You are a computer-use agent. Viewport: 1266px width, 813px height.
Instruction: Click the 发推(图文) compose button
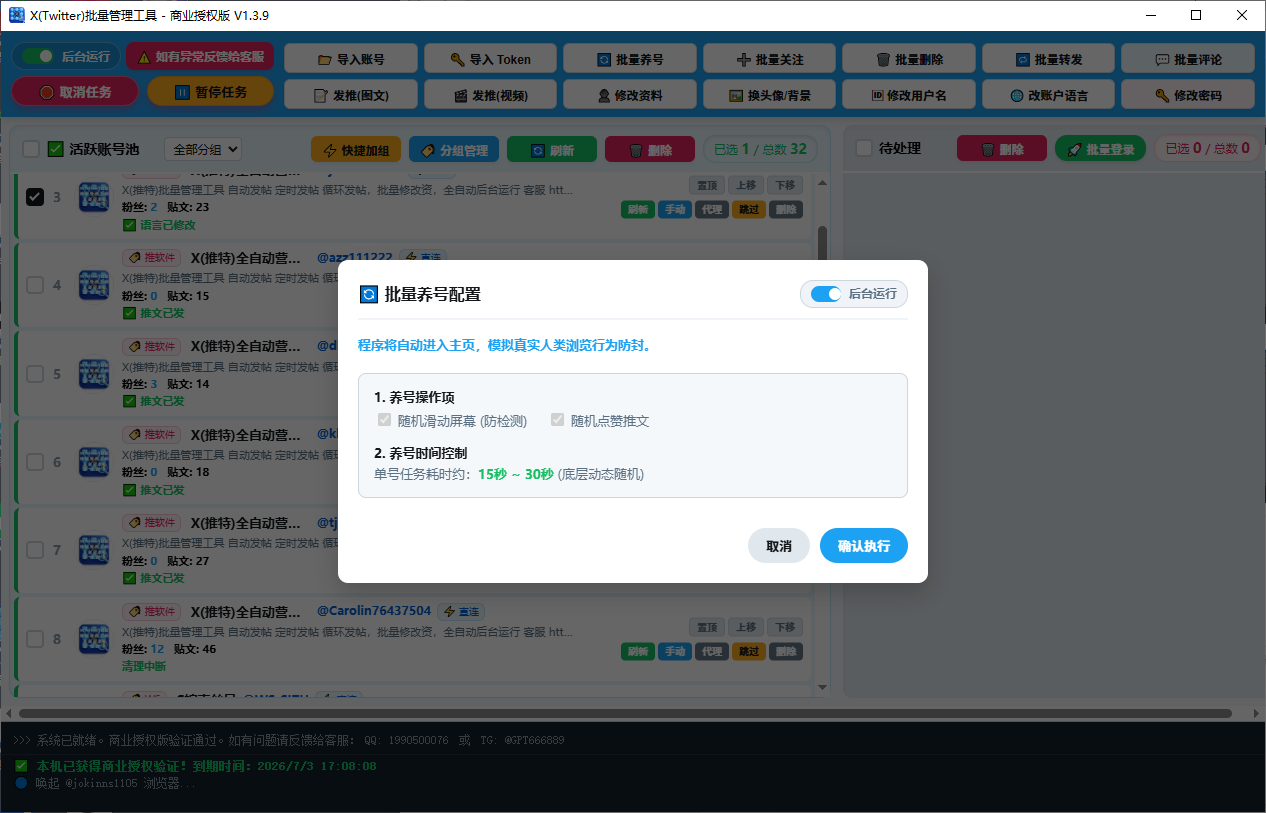point(350,96)
